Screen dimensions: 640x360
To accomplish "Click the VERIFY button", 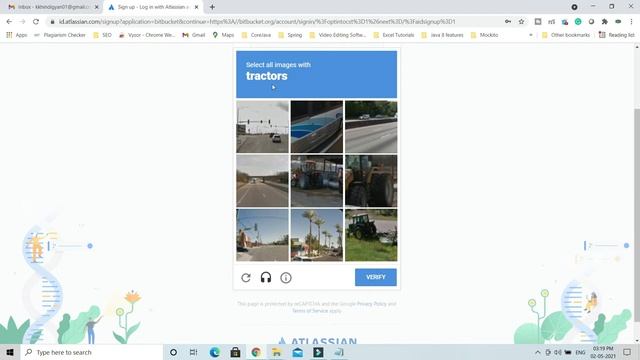I will click(x=376, y=277).
